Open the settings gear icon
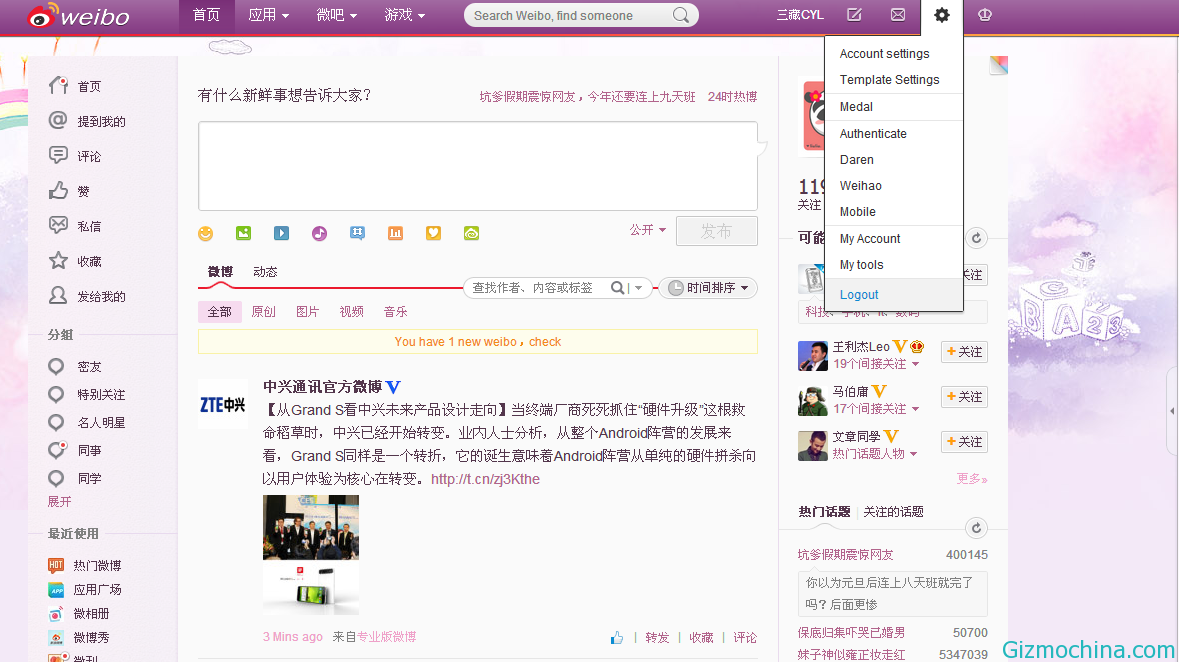The image size is (1179, 662). 941,14
